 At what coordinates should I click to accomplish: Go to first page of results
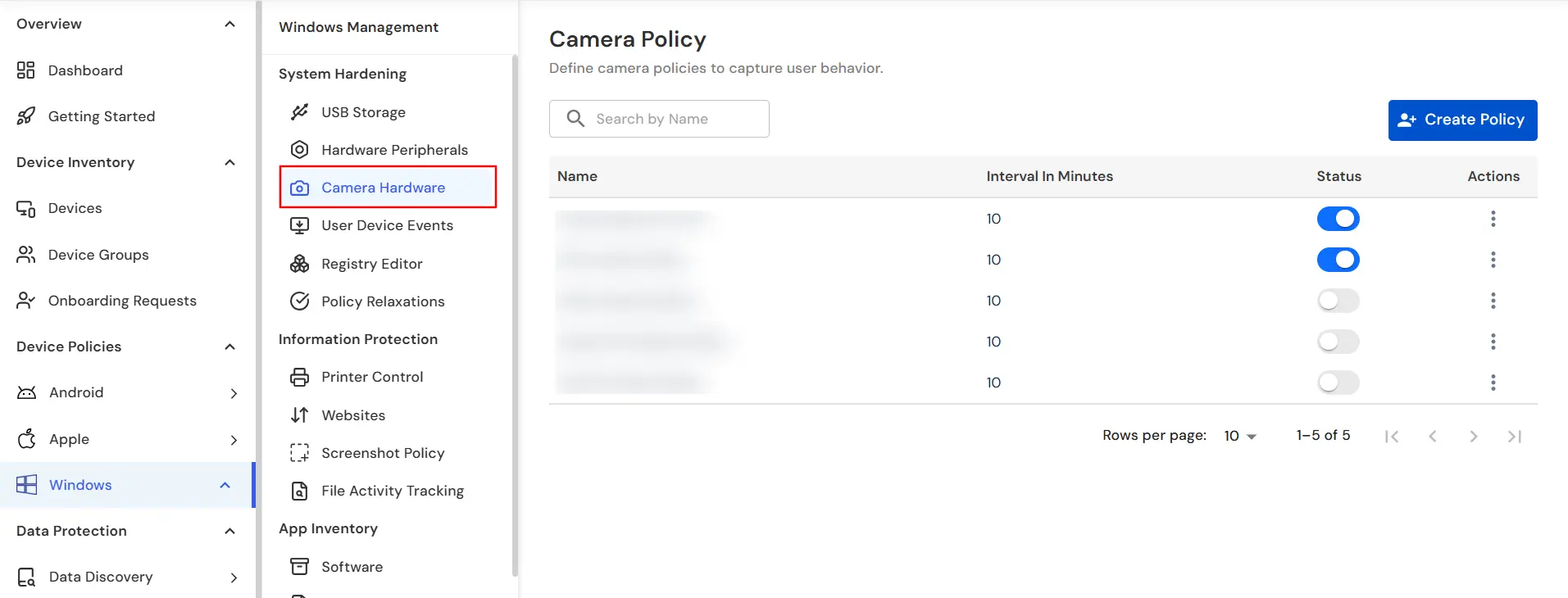click(x=1392, y=437)
